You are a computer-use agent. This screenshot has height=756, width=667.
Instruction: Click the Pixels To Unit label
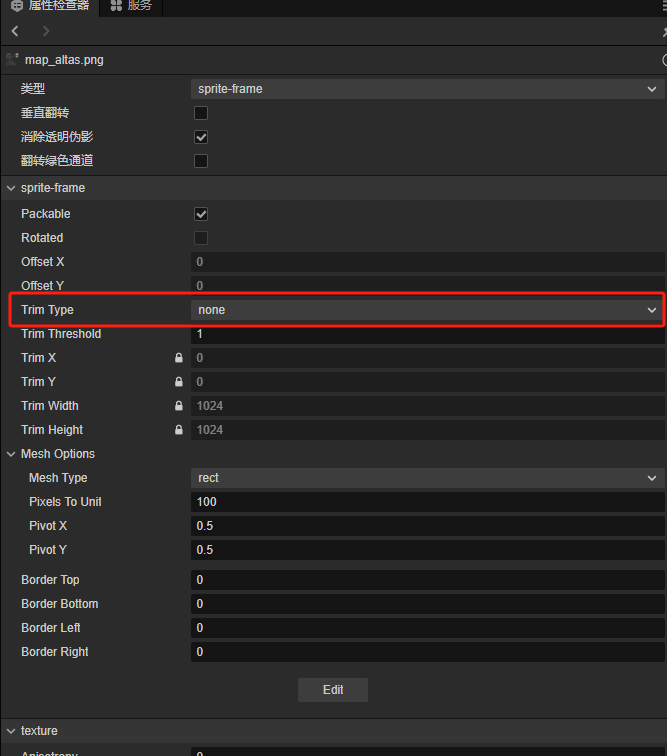[65, 502]
